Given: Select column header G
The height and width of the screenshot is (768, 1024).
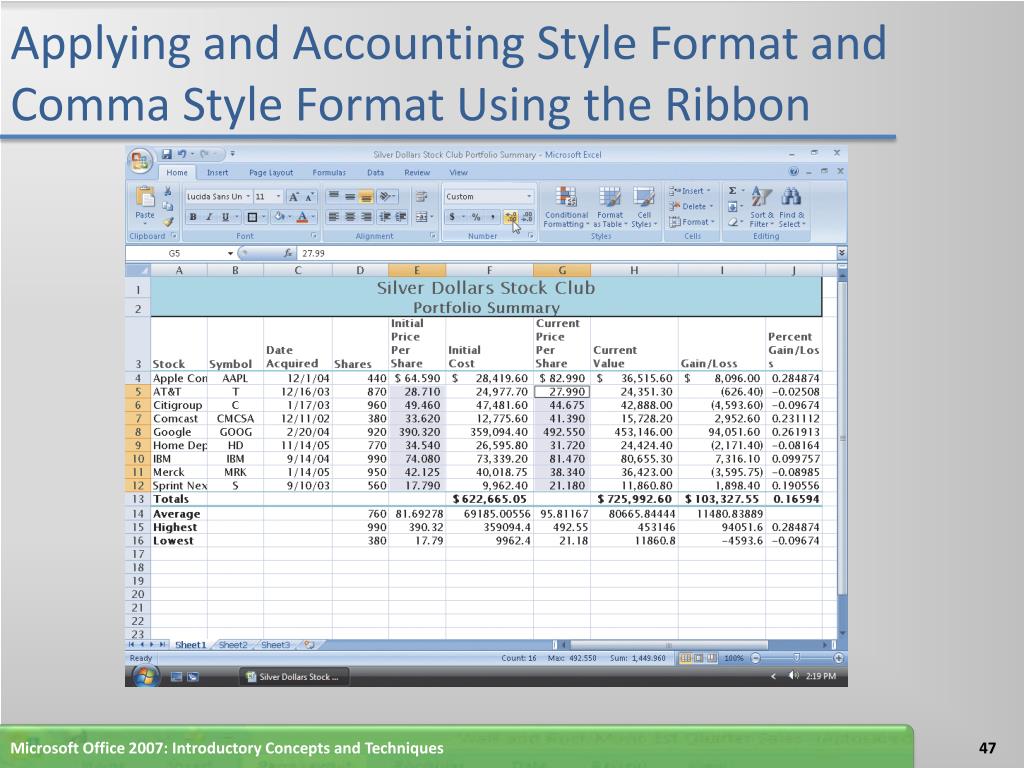Looking at the screenshot, I should [x=562, y=270].
